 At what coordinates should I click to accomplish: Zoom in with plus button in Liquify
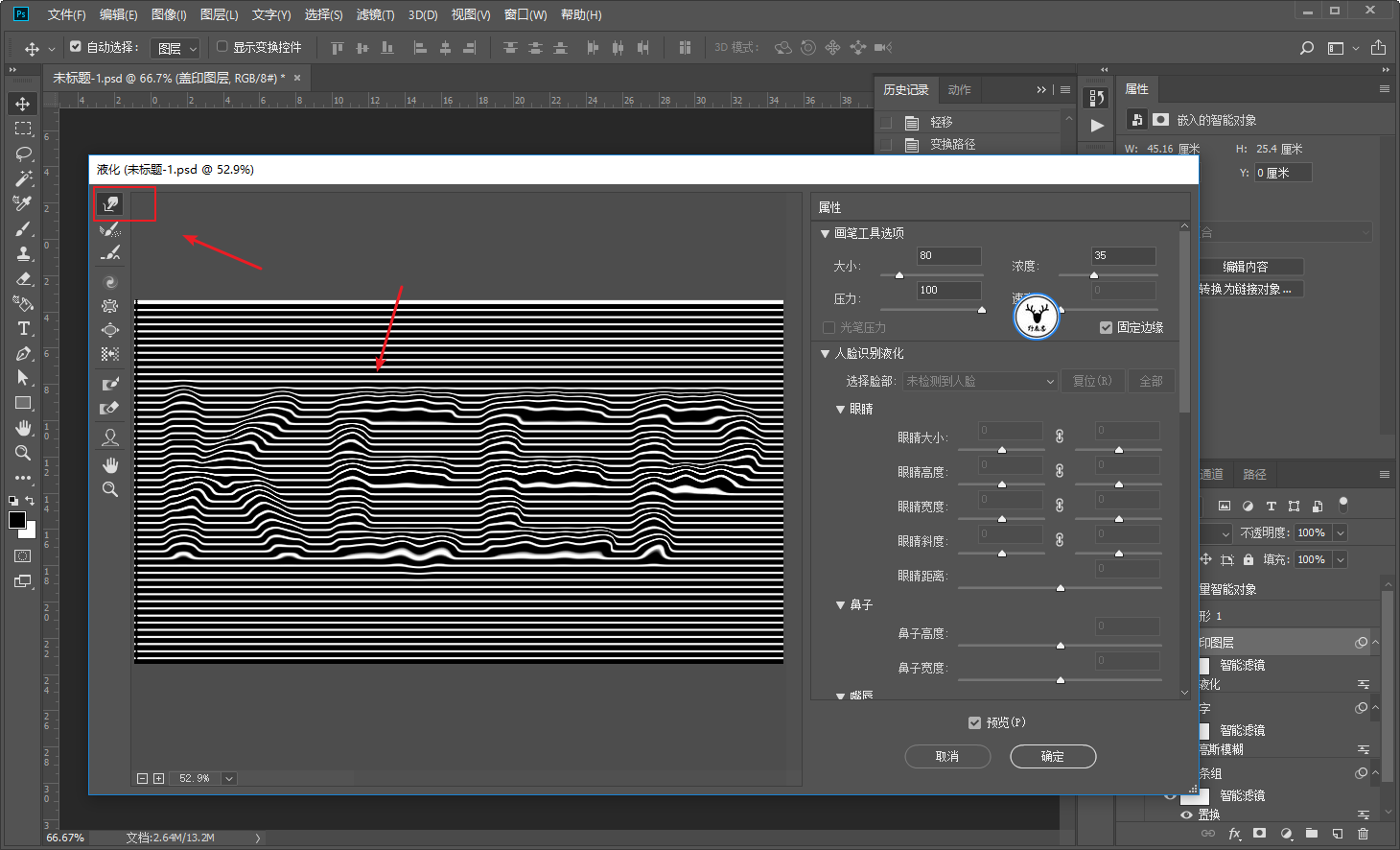[158, 778]
